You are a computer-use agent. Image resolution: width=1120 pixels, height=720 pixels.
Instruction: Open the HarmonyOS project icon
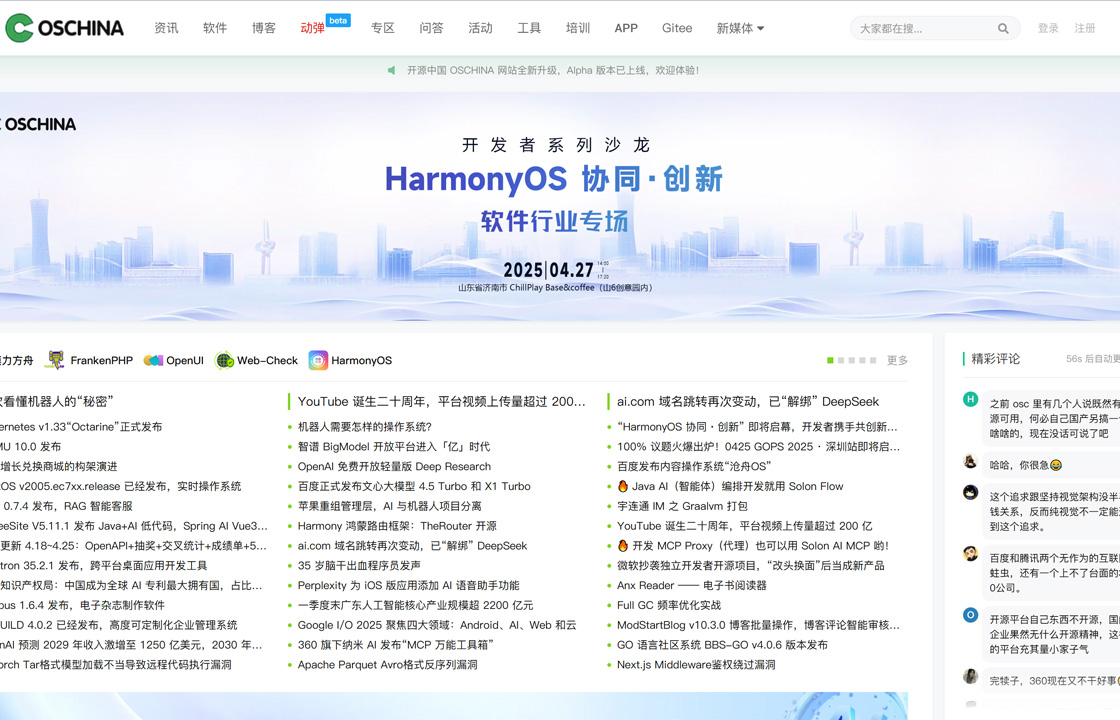pyautogui.click(x=318, y=360)
